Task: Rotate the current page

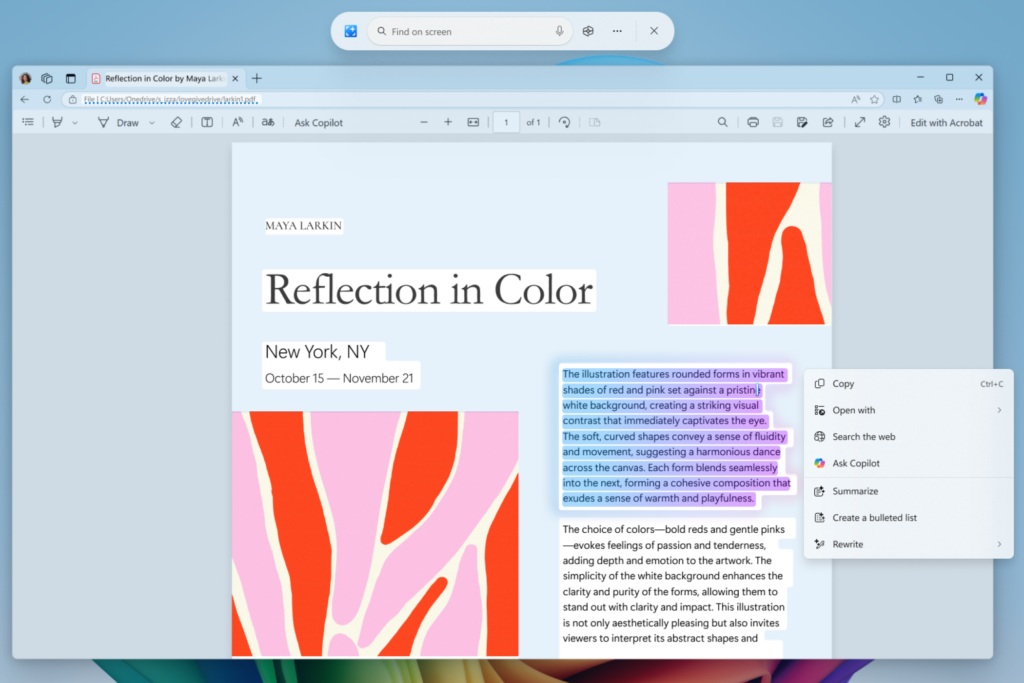Action: click(565, 121)
